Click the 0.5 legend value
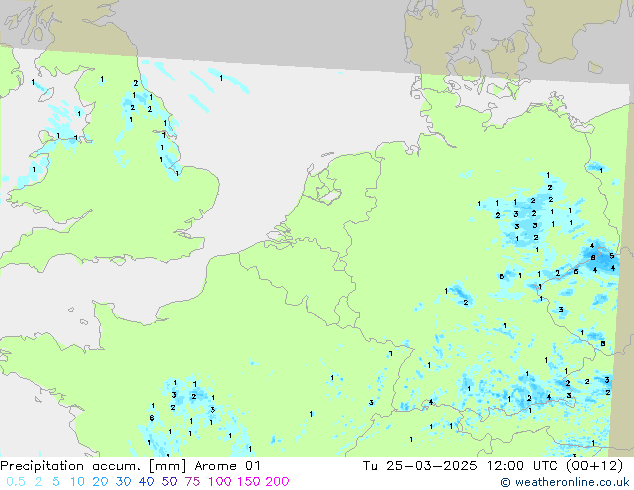 (16, 482)
